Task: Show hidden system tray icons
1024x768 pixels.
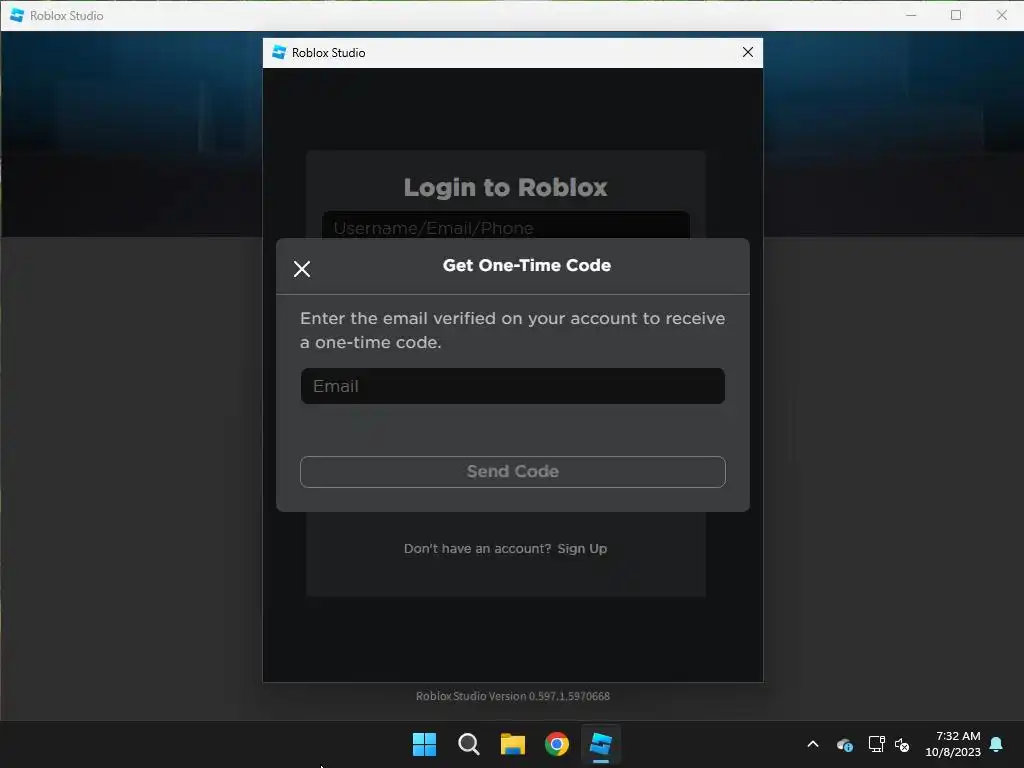Action: [813, 744]
